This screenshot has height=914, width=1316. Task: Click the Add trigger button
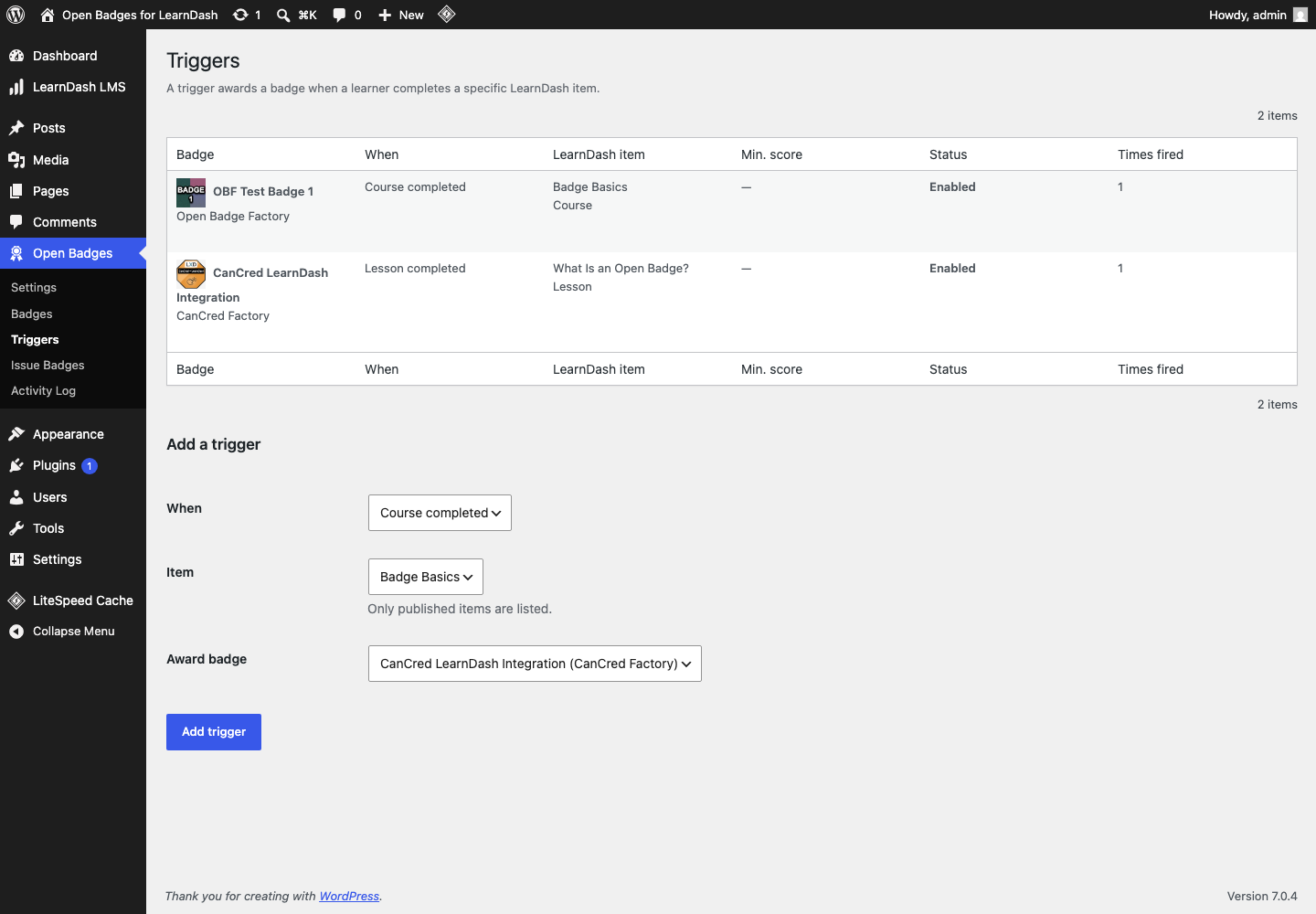pos(214,732)
